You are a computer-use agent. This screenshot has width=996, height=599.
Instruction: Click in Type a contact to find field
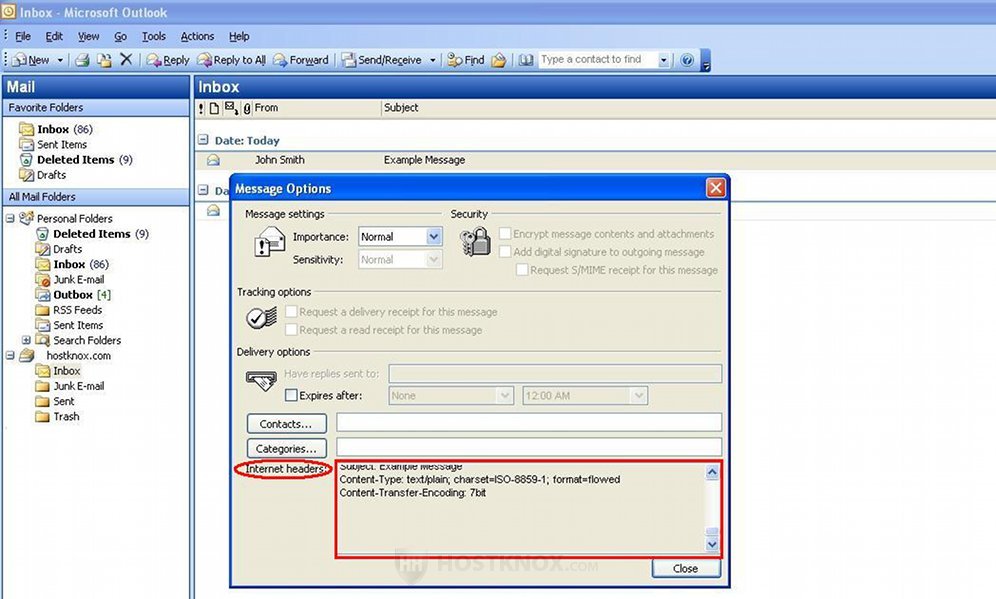(x=598, y=60)
